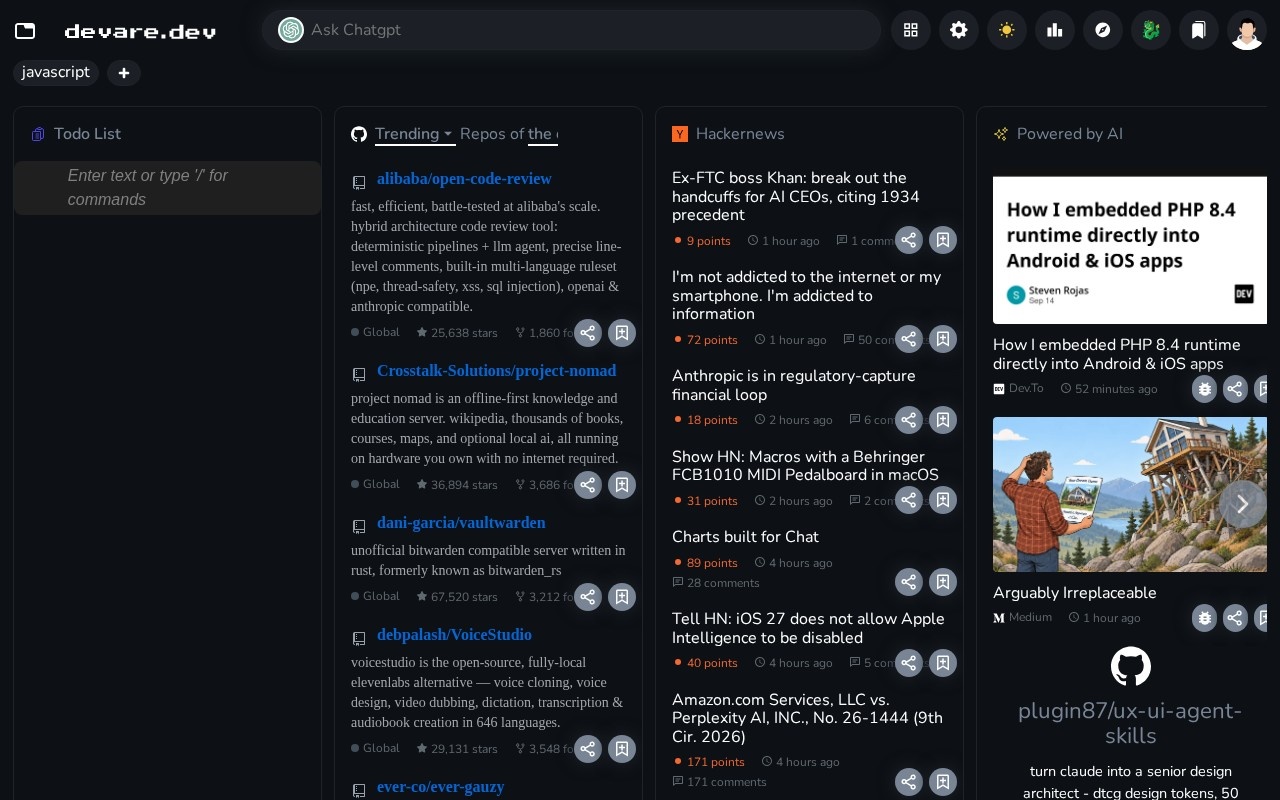Toggle light theme with sun icon
Image resolution: width=1280 pixels, height=800 pixels.
[x=1007, y=30]
